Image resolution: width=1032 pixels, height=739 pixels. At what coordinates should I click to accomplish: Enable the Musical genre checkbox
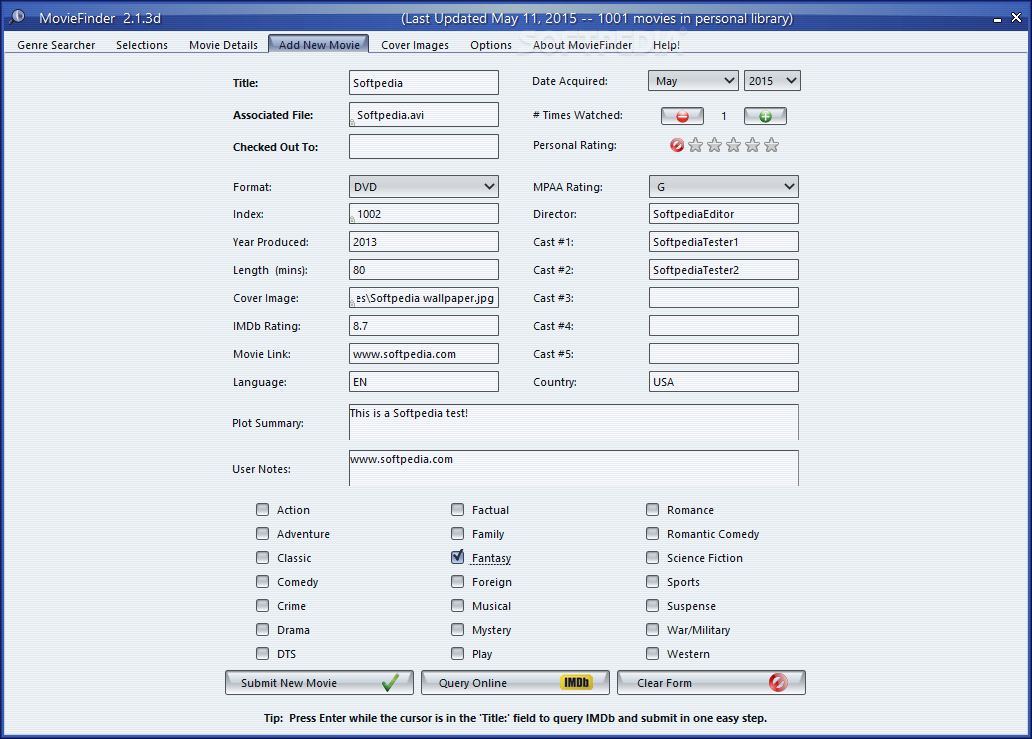[457, 605]
